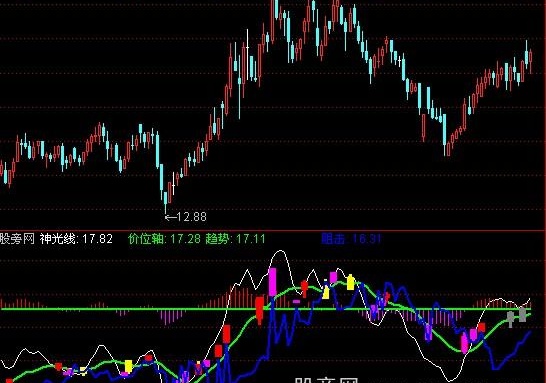
Task: Select the 价位轴: 17.28 indicator value
Action: tap(164, 239)
